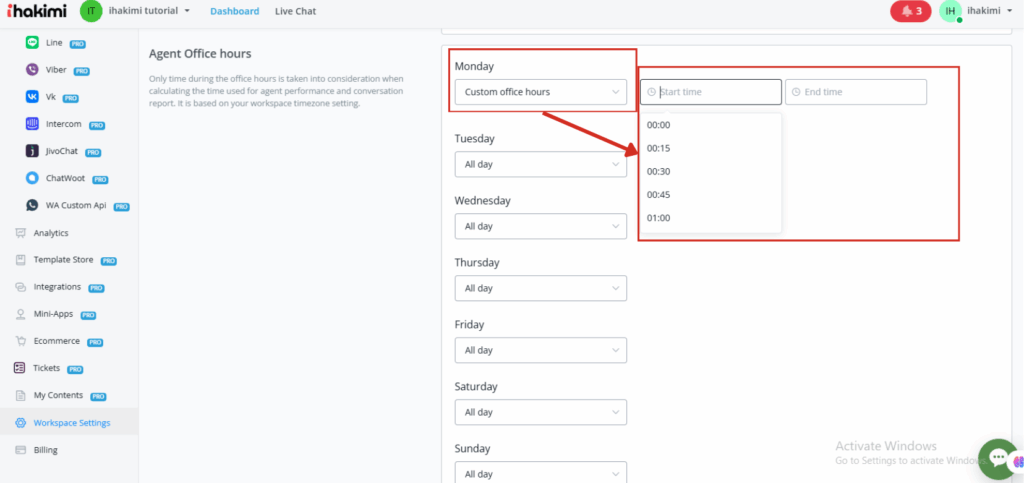
Task: Open the green chat widget bubble
Action: 997,458
